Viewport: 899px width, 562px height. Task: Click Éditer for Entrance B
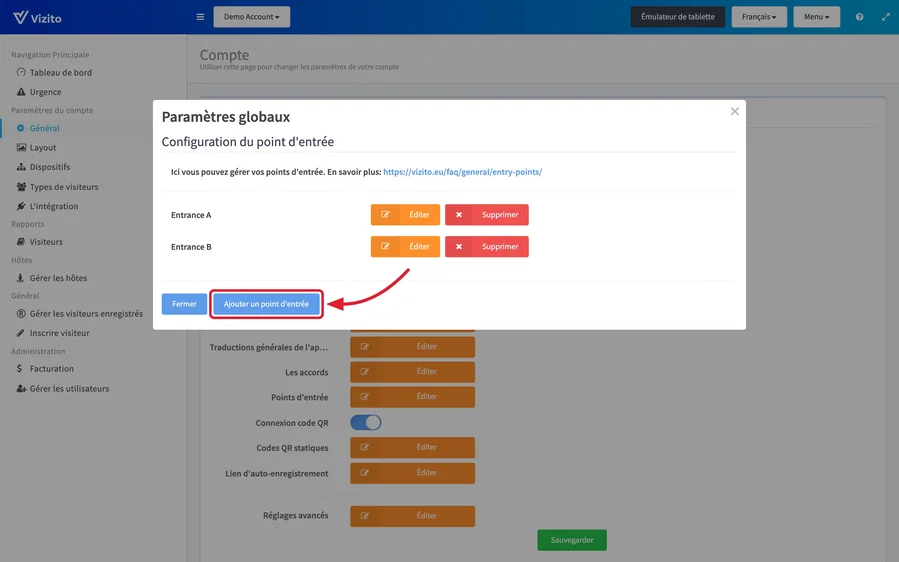[405, 247]
